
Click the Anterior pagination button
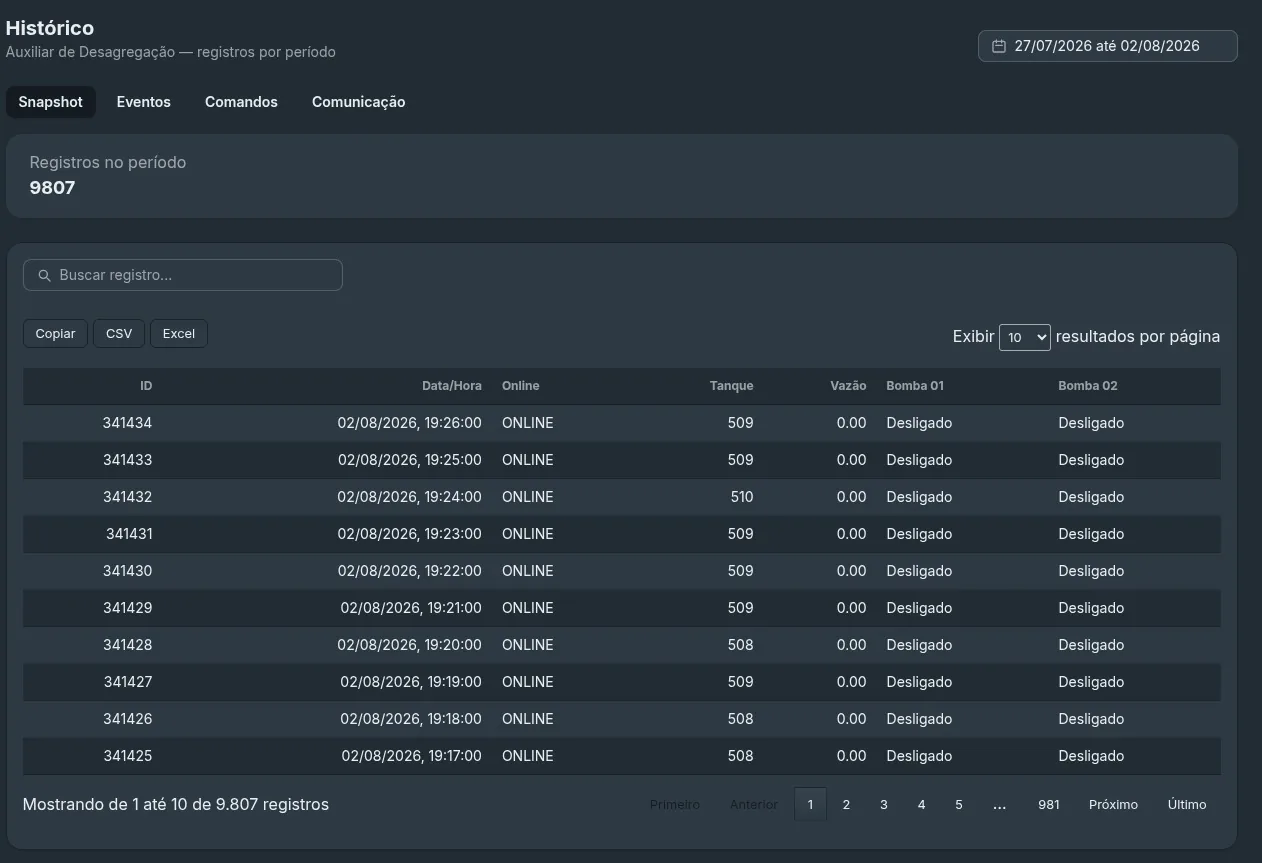pyautogui.click(x=754, y=804)
